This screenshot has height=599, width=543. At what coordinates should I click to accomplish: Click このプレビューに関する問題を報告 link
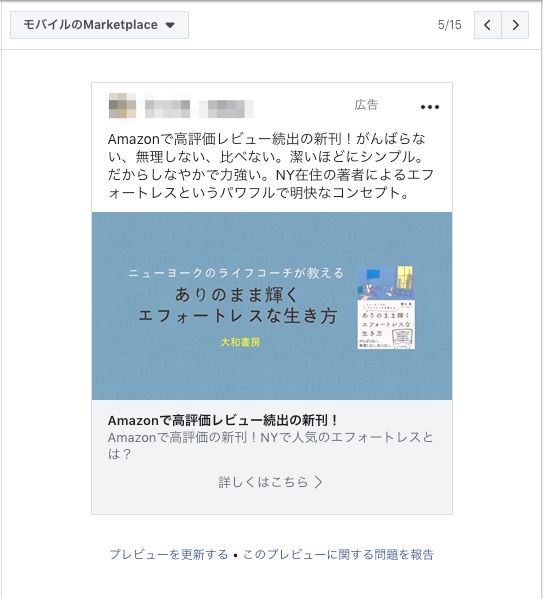pyautogui.click(x=339, y=555)
